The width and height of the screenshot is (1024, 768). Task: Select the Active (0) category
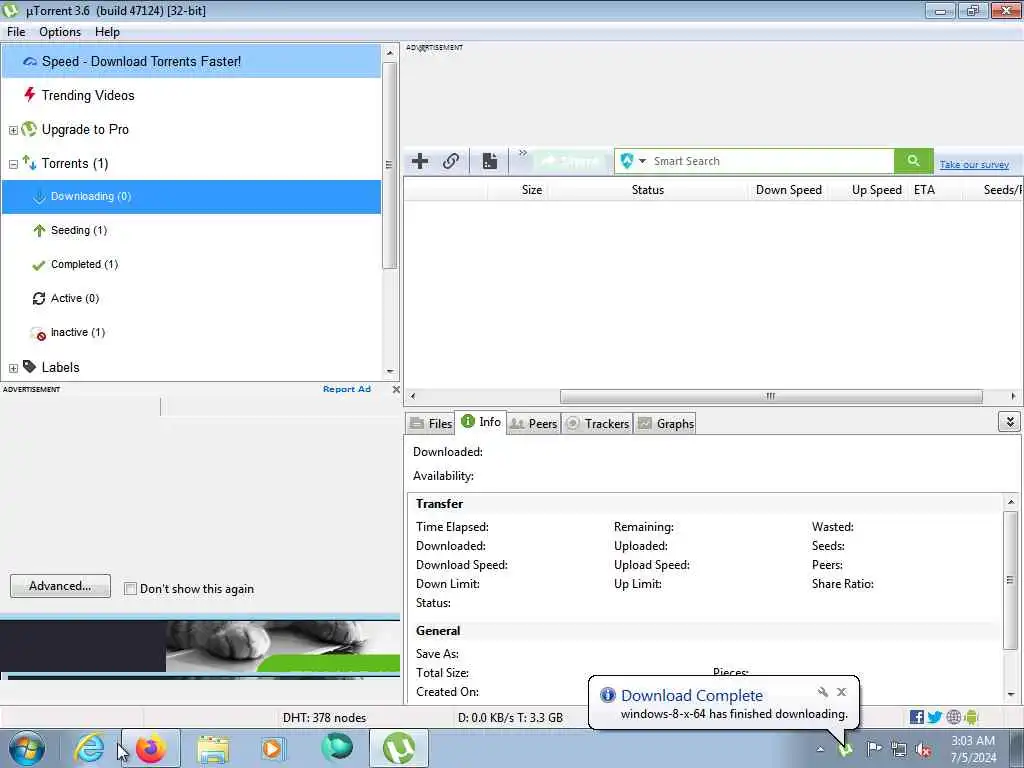74,298
